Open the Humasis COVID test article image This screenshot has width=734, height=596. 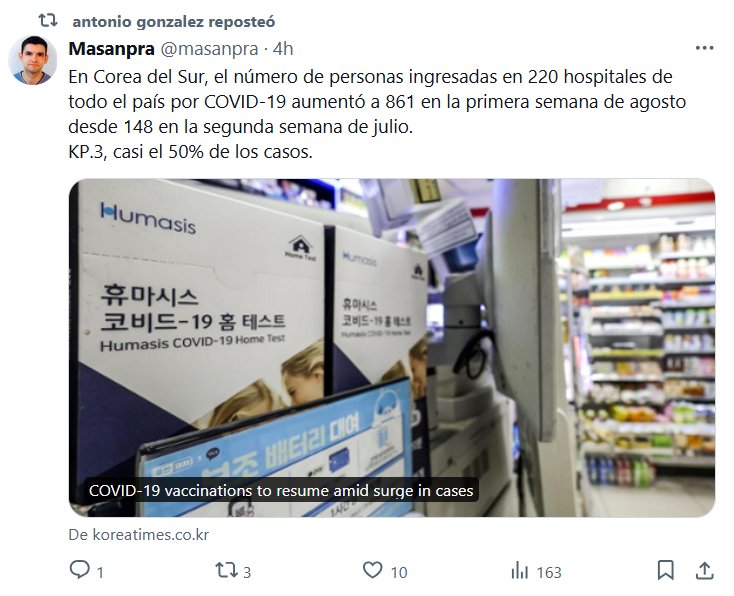392,347
